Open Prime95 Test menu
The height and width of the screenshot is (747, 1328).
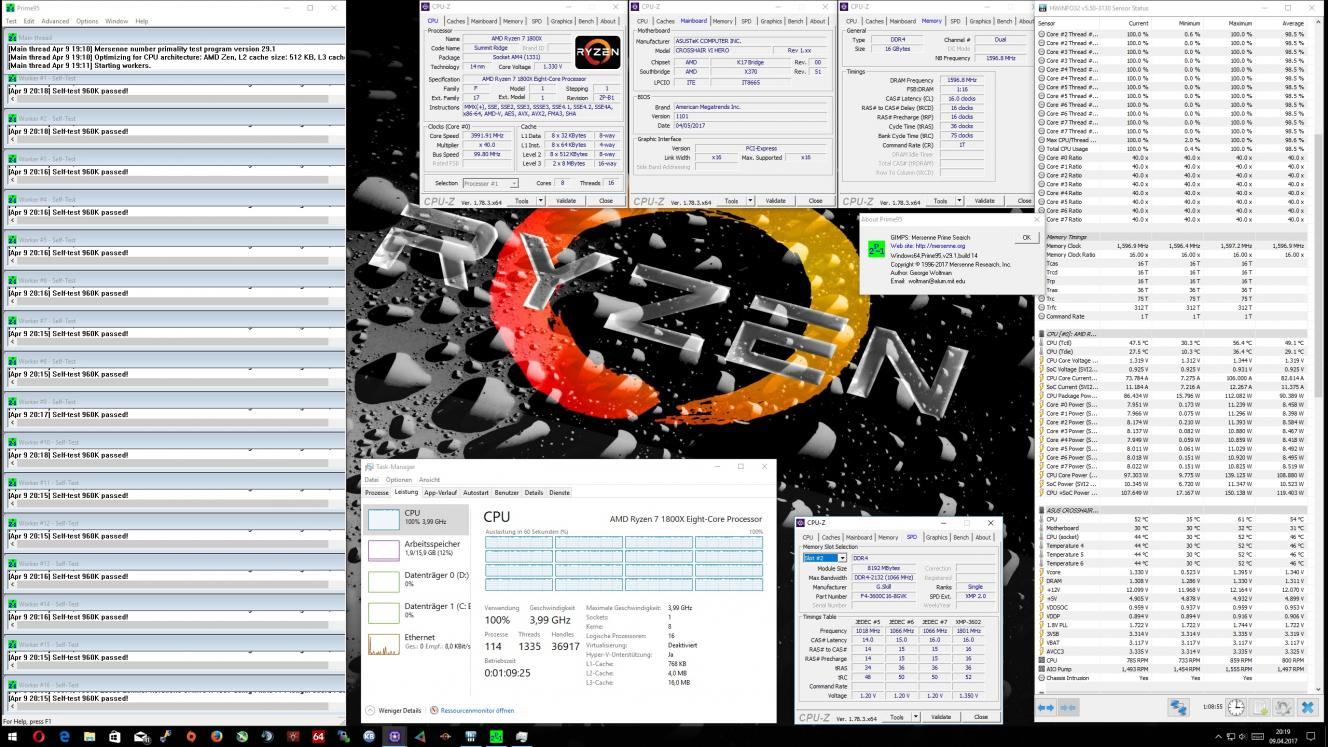[11, 21]
